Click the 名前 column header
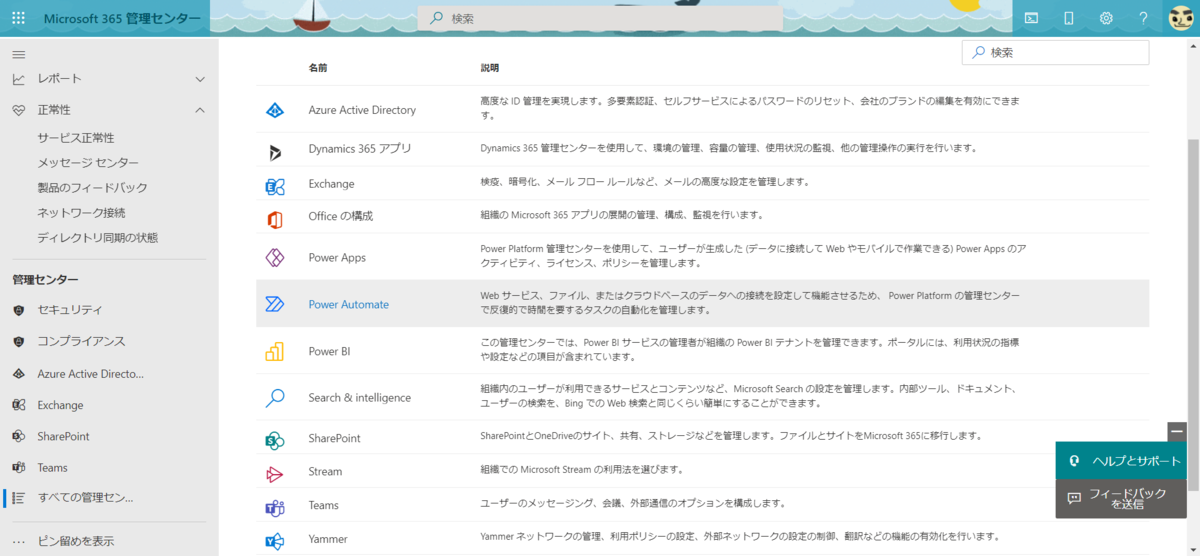Screen dimensions: 1200x556 (318, 68)
